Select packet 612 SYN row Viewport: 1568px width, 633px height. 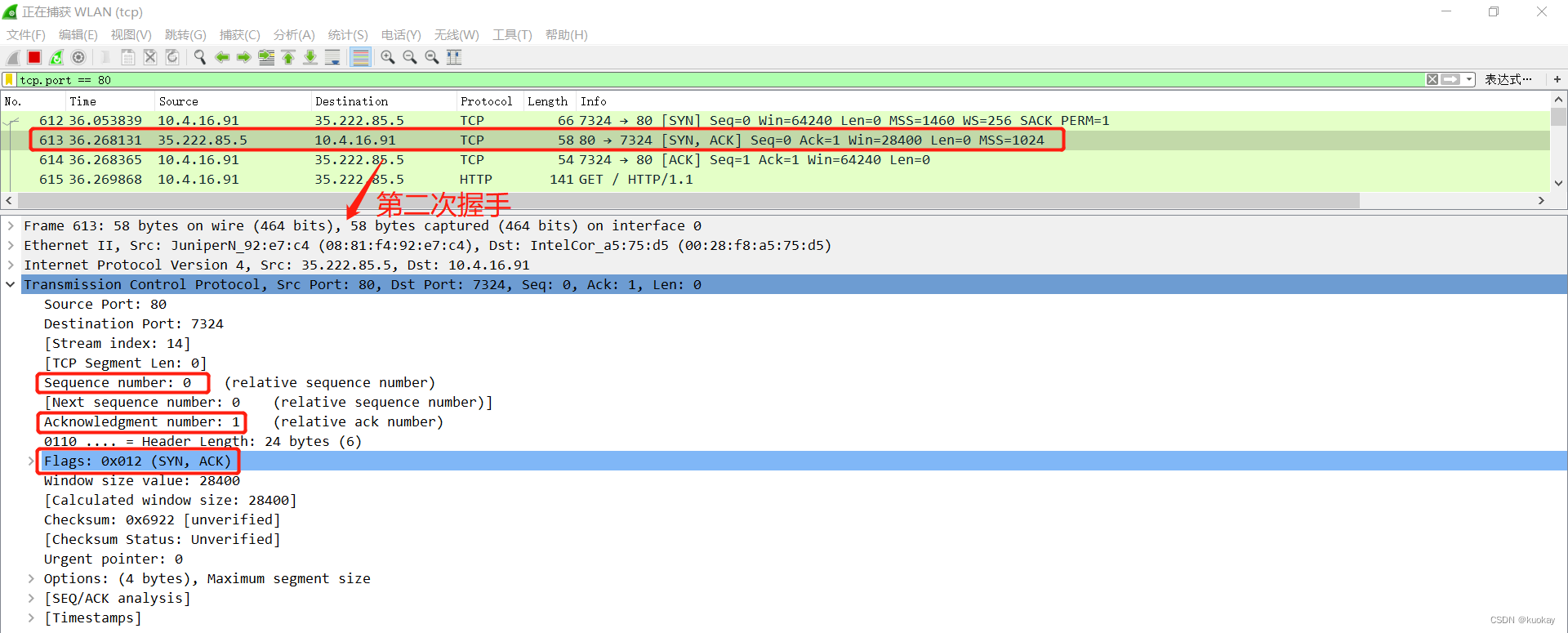click(x=775, y=120)
